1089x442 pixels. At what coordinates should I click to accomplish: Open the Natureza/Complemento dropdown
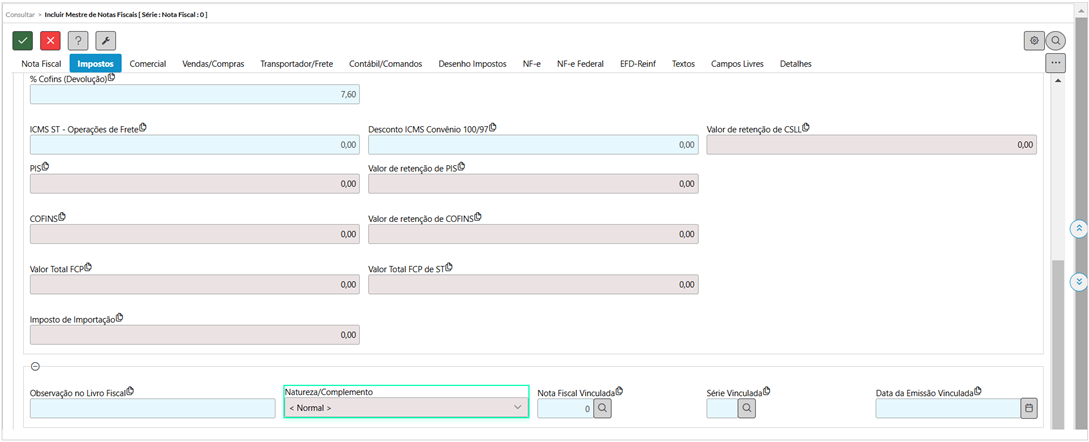pos(406,408)
